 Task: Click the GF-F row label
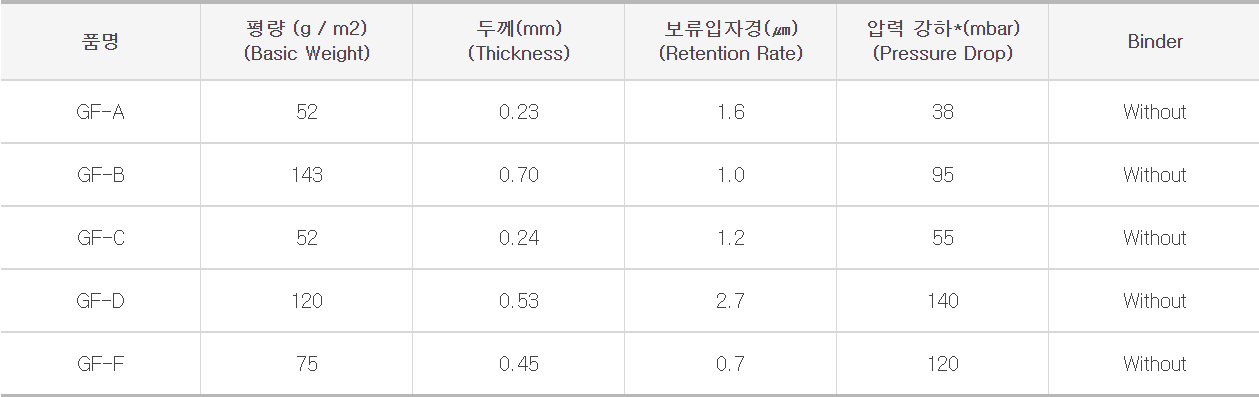(100, 364)
